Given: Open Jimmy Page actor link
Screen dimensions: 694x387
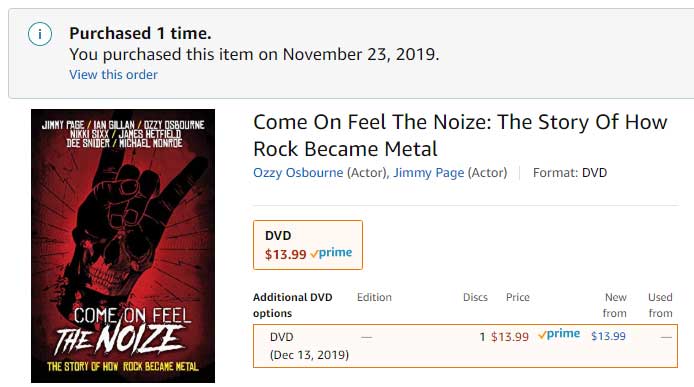Looking at the screenshot, I should click(x=428, y=172).
